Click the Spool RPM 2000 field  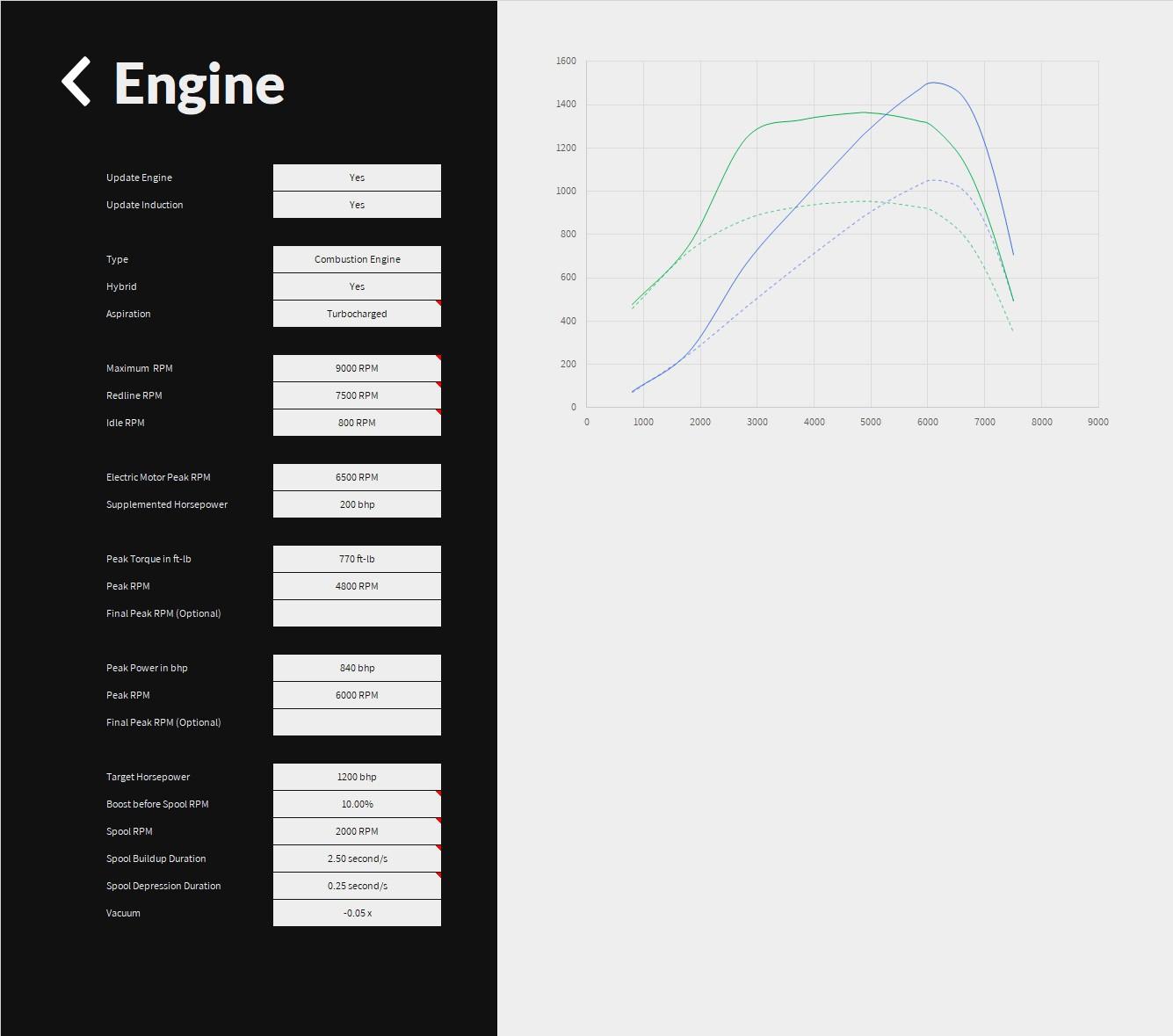(x=357, y=831)
